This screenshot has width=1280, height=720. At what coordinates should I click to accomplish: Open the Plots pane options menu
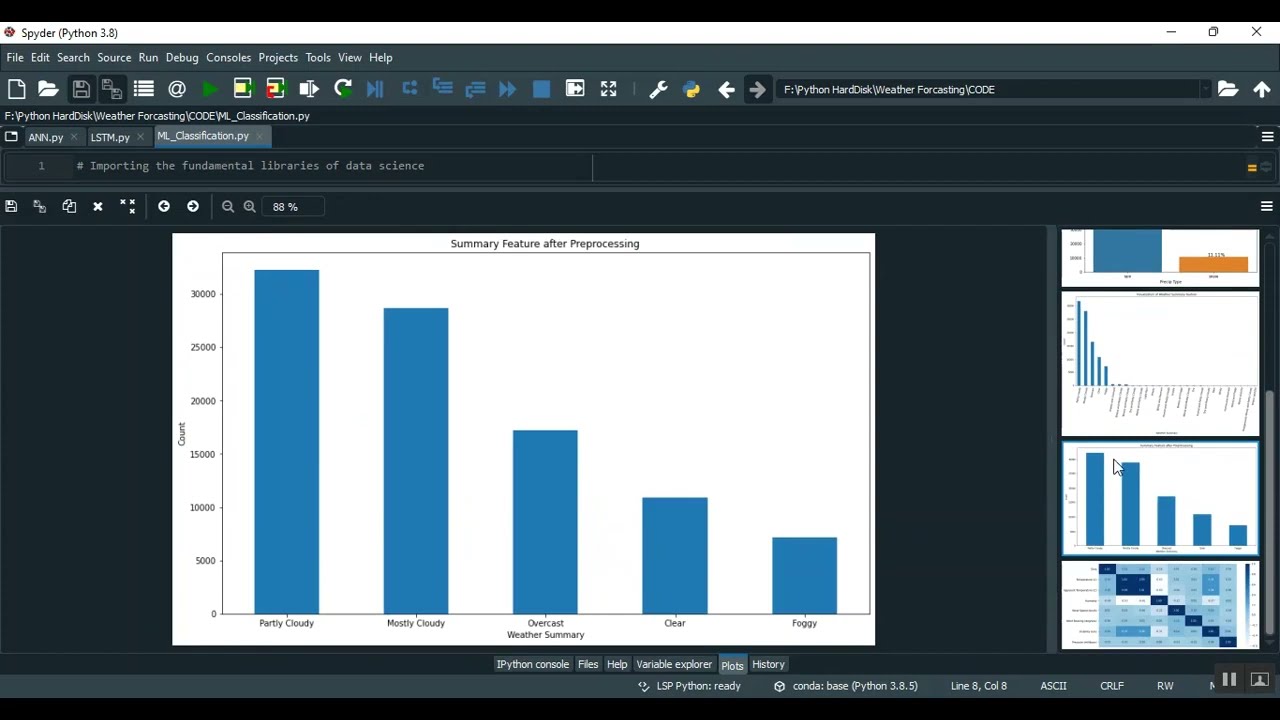click(1266, 206)
